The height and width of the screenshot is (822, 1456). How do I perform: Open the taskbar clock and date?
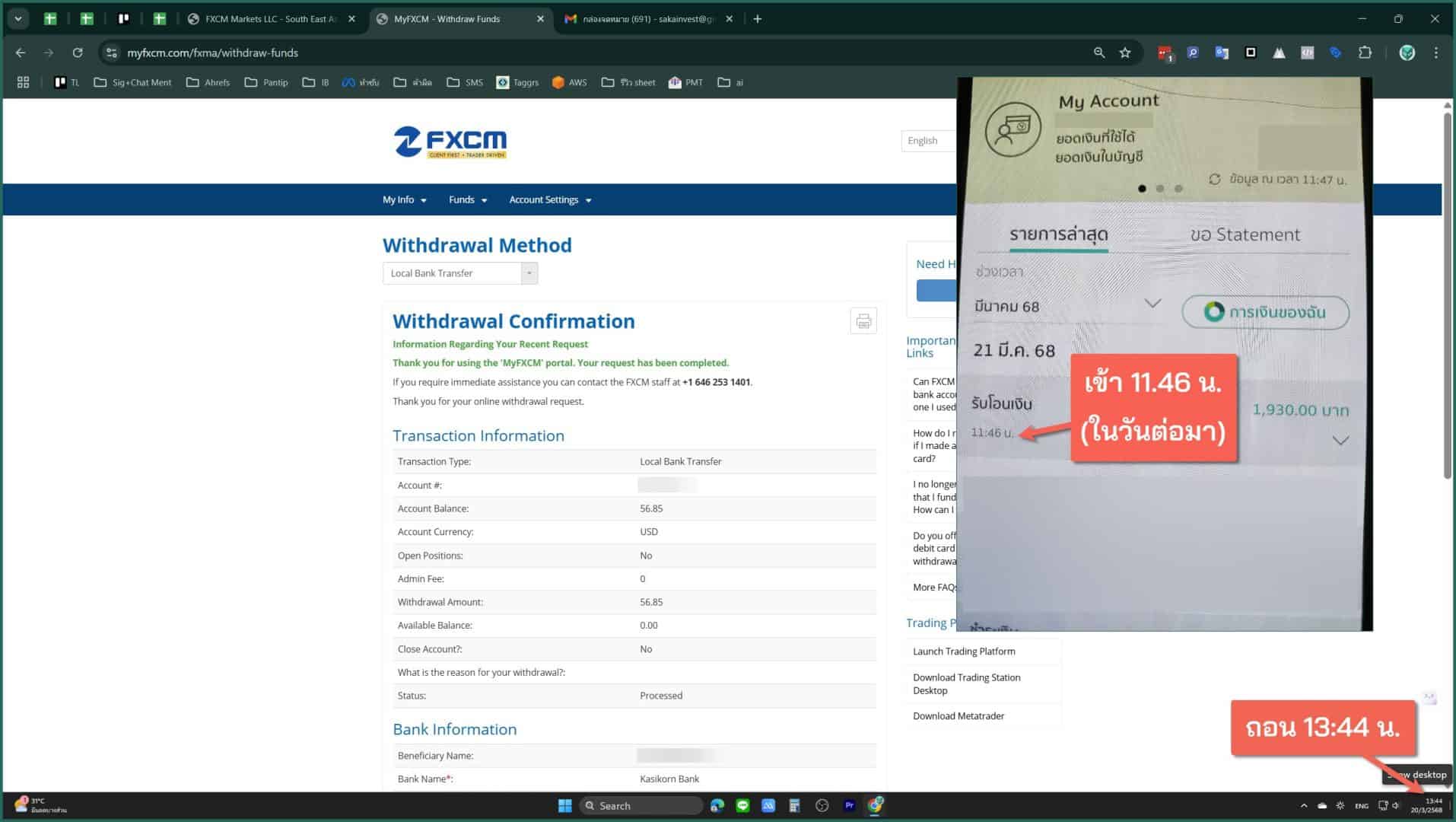1427,805
